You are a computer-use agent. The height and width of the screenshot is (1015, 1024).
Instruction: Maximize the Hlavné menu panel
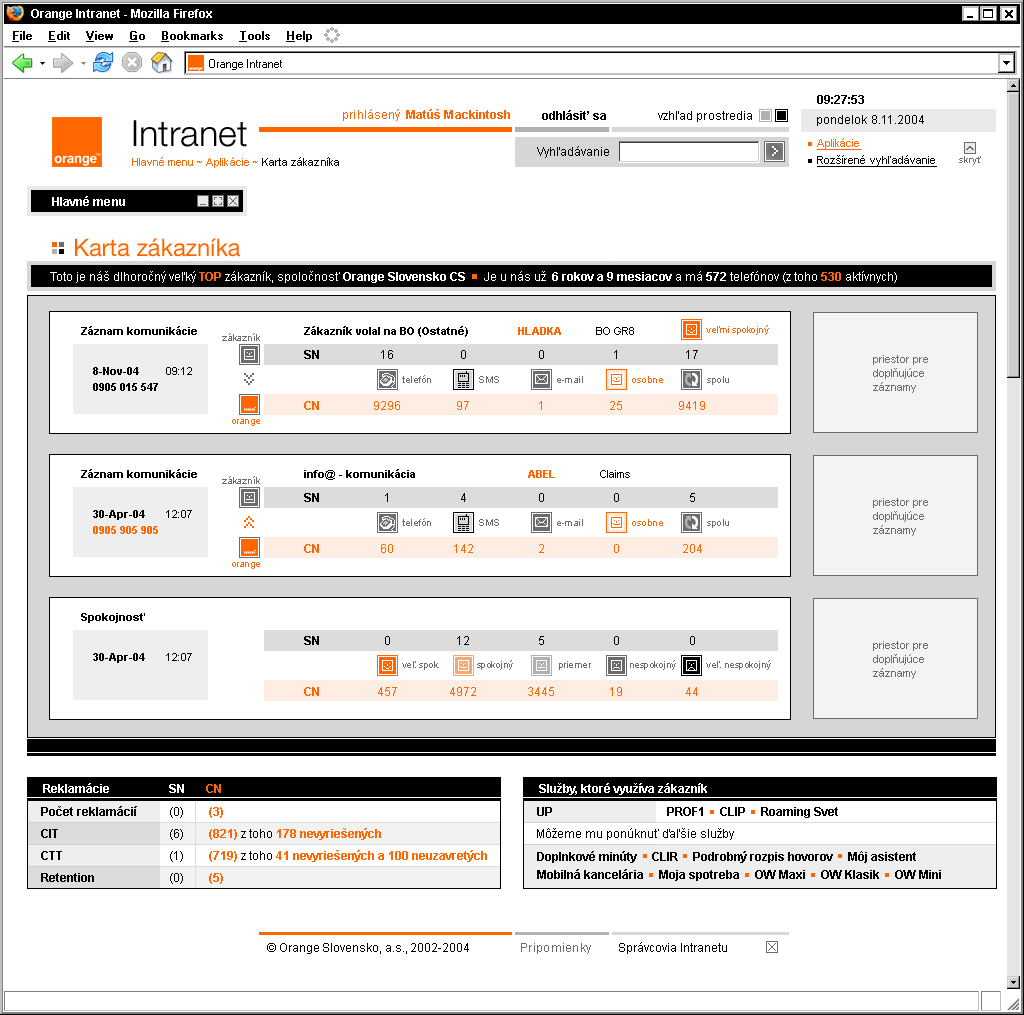pos(218,201)
